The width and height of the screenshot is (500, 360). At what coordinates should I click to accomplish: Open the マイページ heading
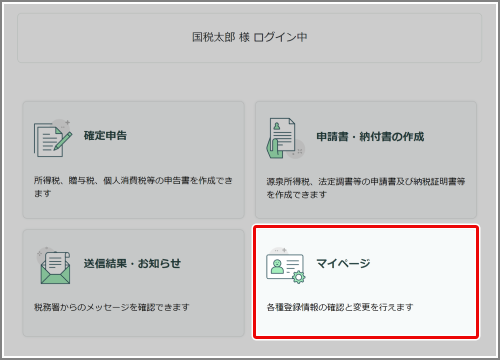(x=343, y=263)
